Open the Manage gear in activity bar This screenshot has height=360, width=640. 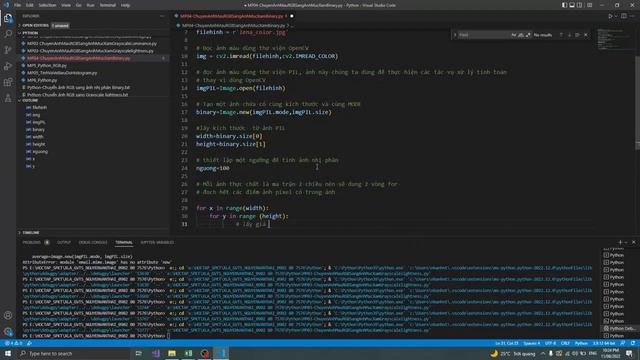[8, 331]
